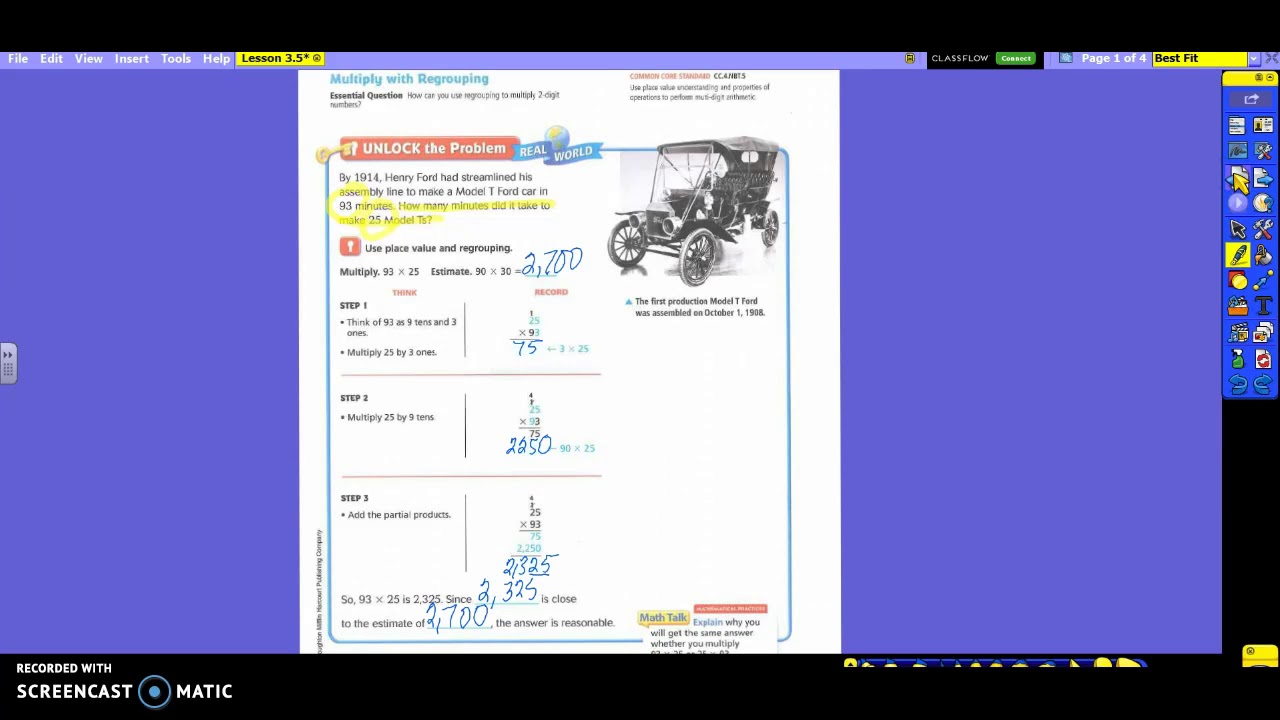Go to next page in the toolbox
The height and width of the screenshot is (720, 1280).
click(x=1263, y=178)
